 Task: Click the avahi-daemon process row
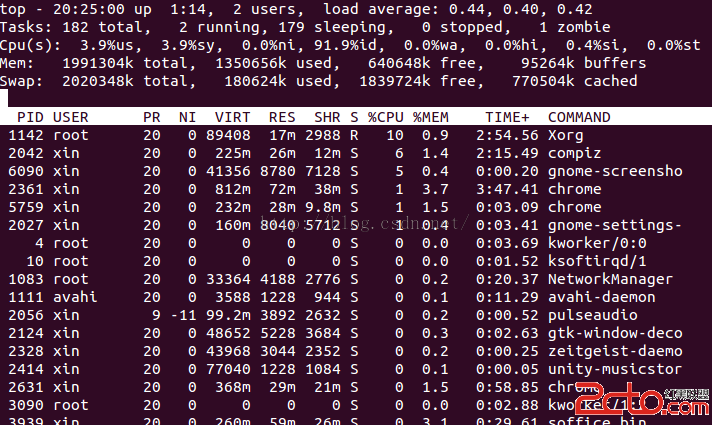coord(356,297)
